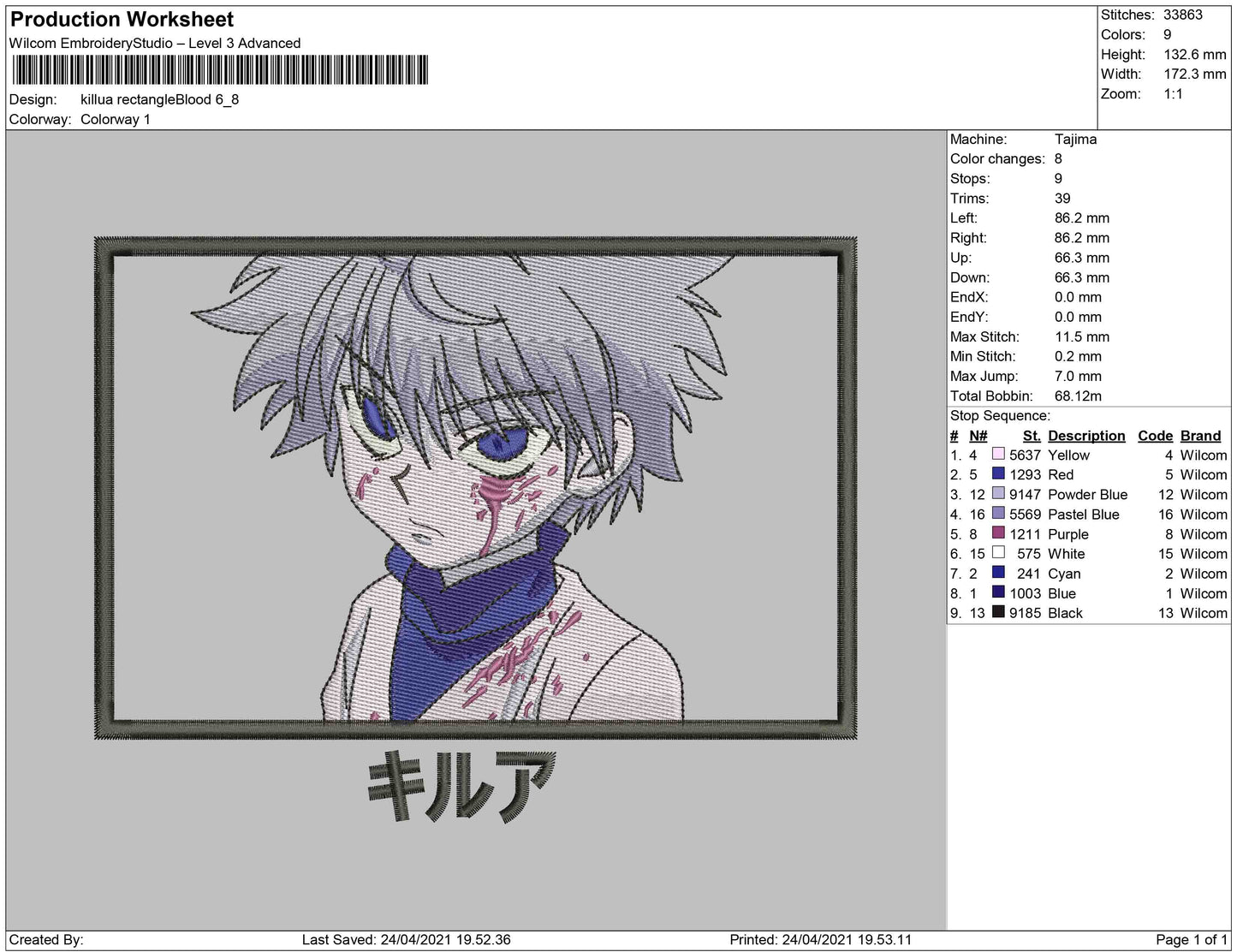The image size is (1237, 952).
Task: Select the Trims value "39"
Action: click(x=1062, y=198)
